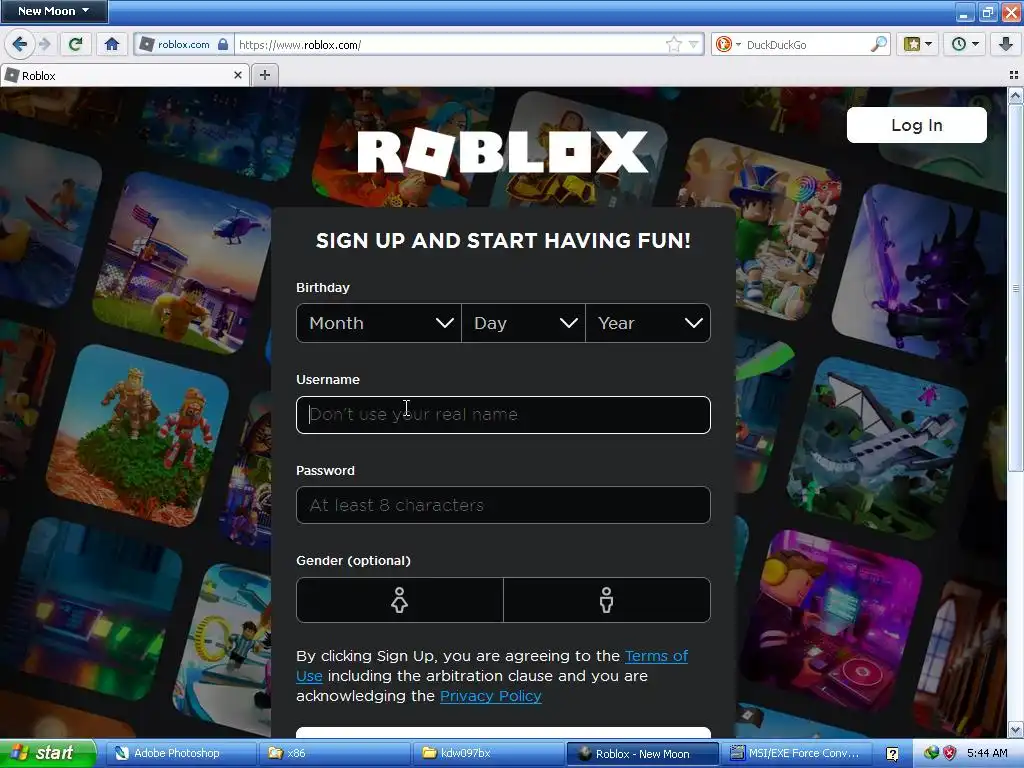Open the downloads arrow button
Viewport: 1024px width, 768px height.
[x=1005, y=44]
